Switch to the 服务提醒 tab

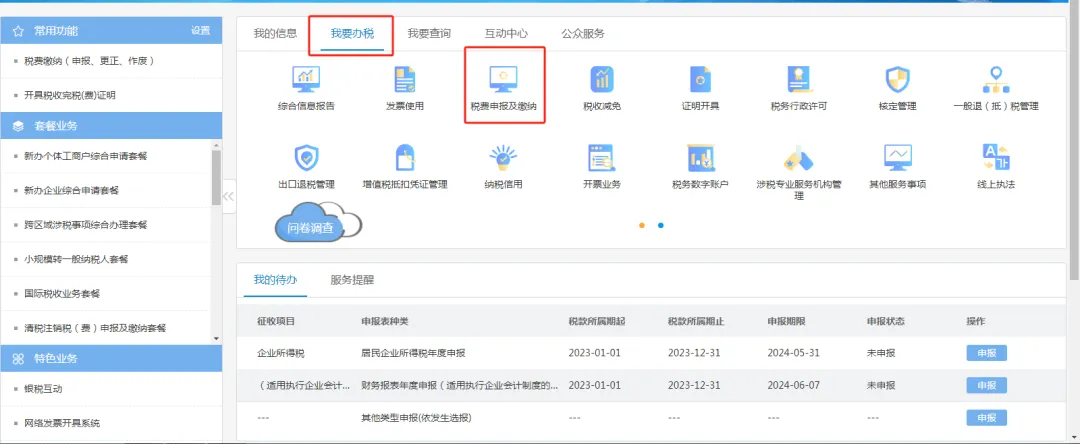(x=352, y=280)
